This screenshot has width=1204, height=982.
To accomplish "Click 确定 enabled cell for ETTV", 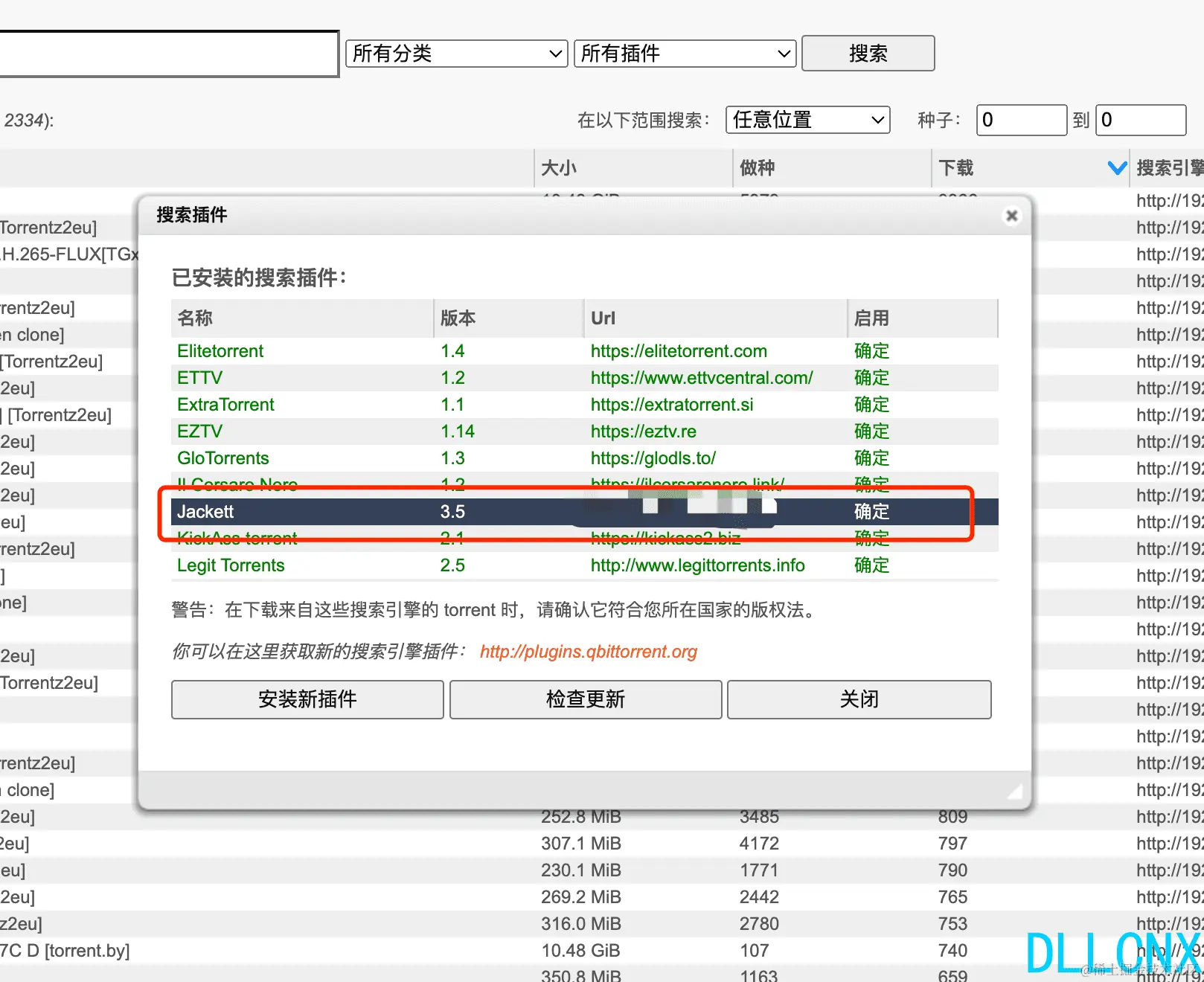I will click(x=871, y=378).
